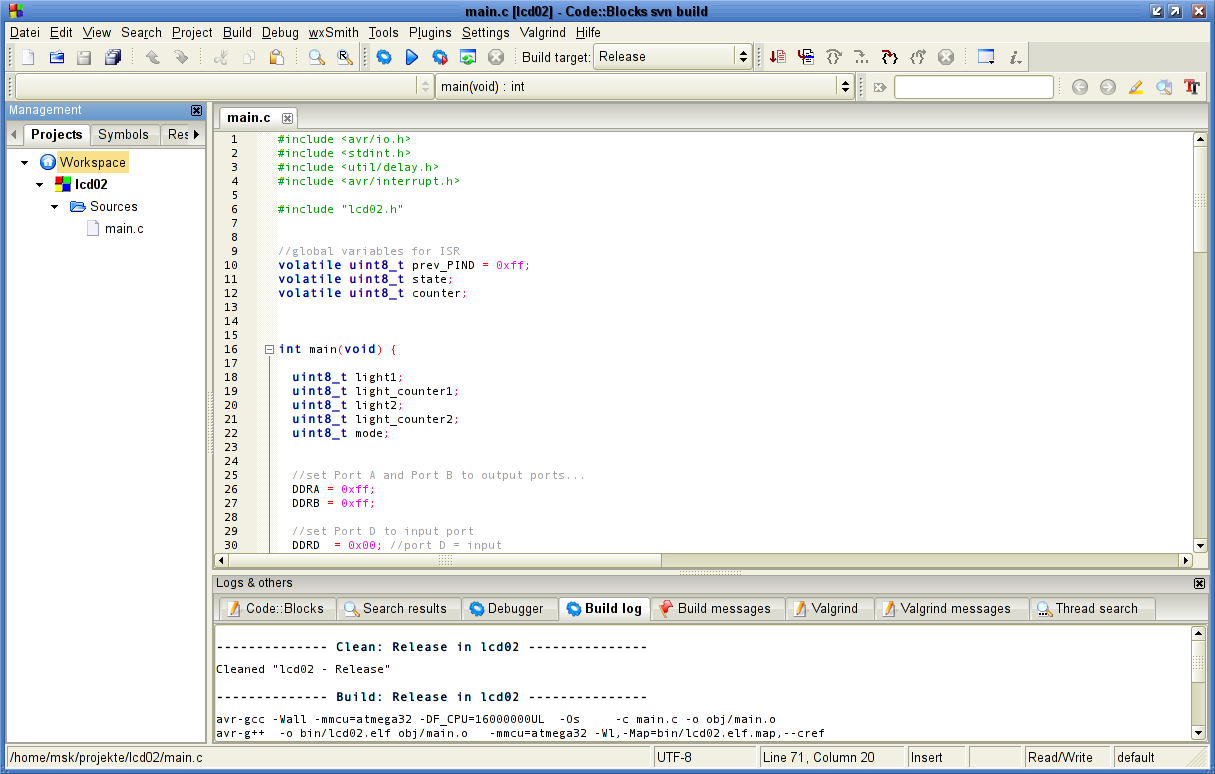Cut selection using scissors icon
Viewport: 1215px width, 774px height.
(221, 57)
